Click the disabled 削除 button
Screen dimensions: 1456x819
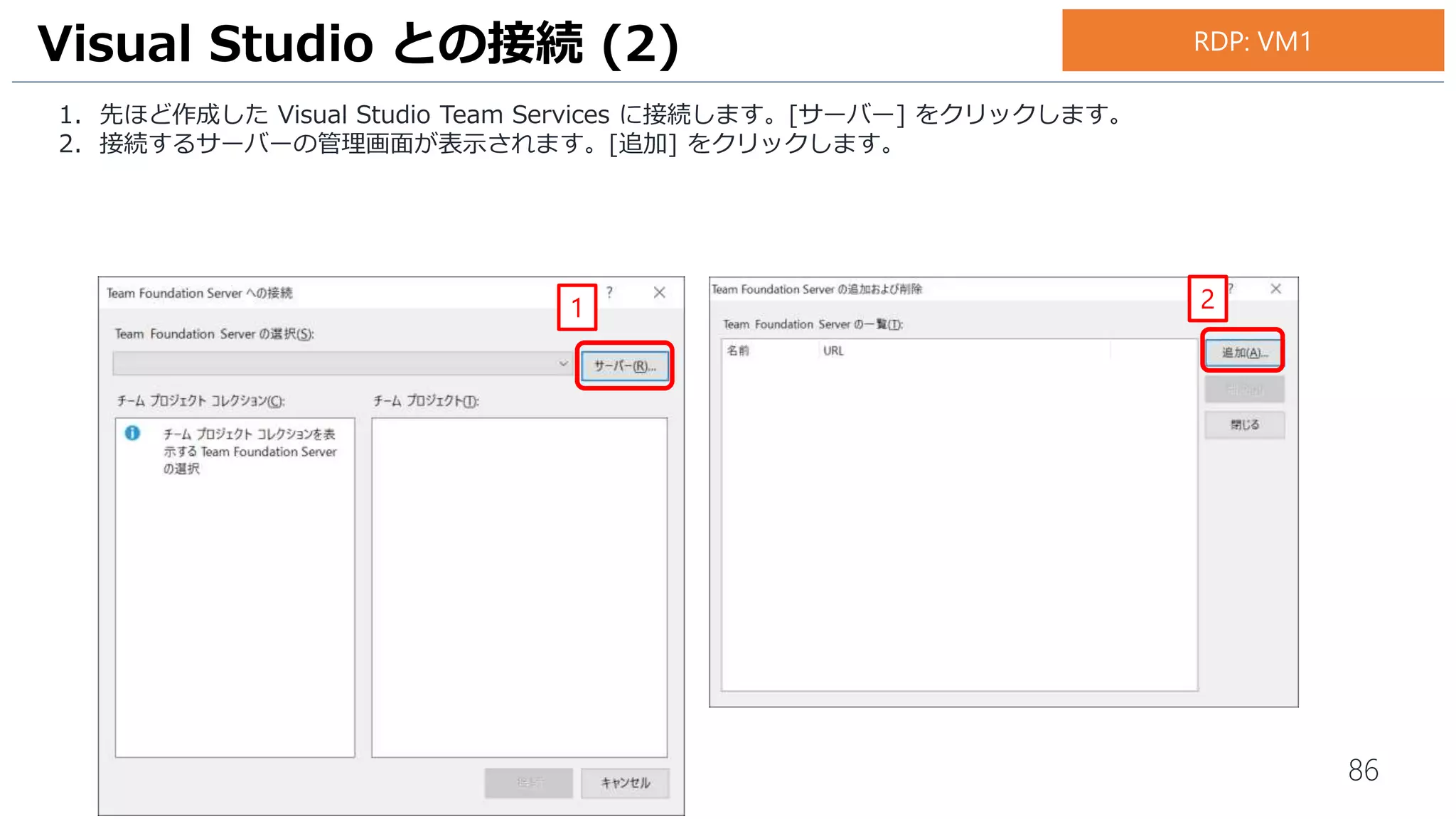1244,390
